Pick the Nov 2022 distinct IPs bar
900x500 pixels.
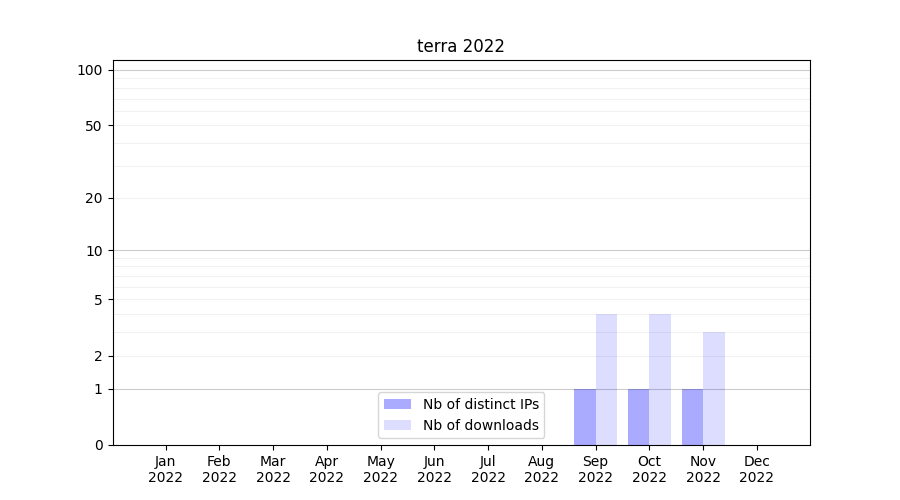pyautogui.click(x=692, y=417)
